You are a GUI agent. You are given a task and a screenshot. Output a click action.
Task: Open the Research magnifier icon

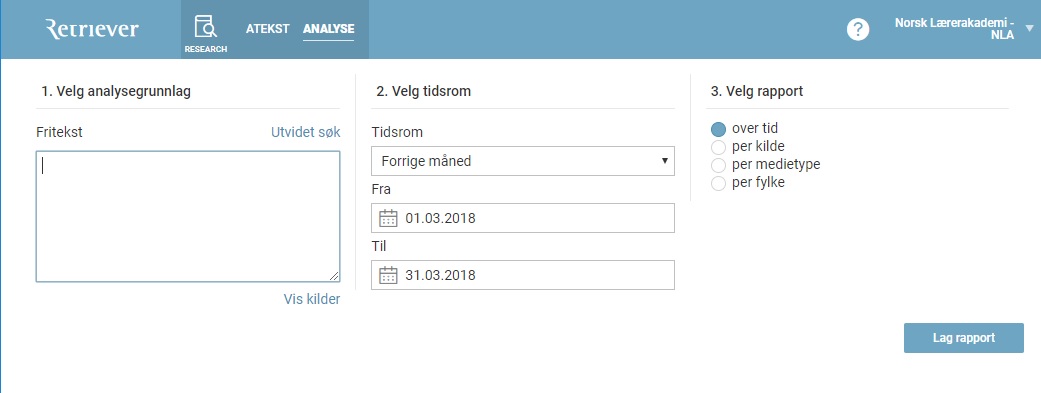[x=206, y=28]
